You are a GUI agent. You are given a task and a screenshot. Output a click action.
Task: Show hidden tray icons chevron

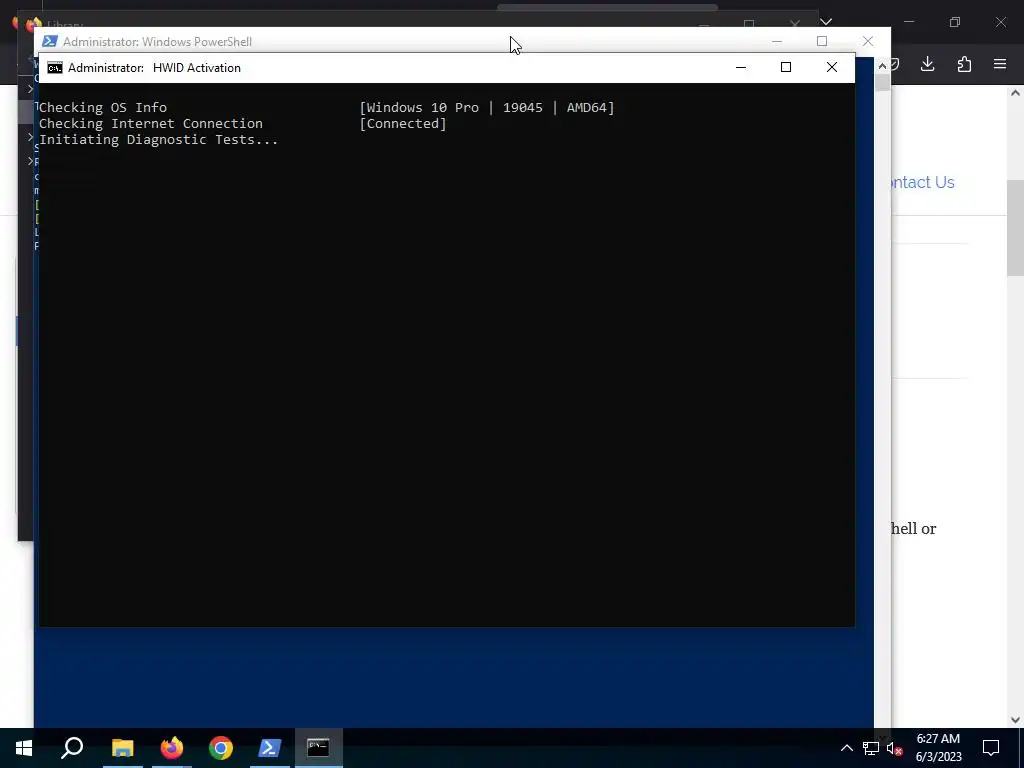pos(846,748)
